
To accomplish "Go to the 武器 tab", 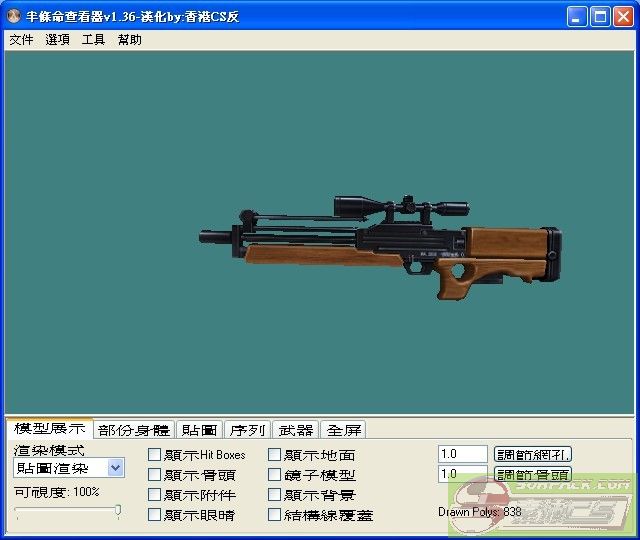I will click(x=295, y=430).
